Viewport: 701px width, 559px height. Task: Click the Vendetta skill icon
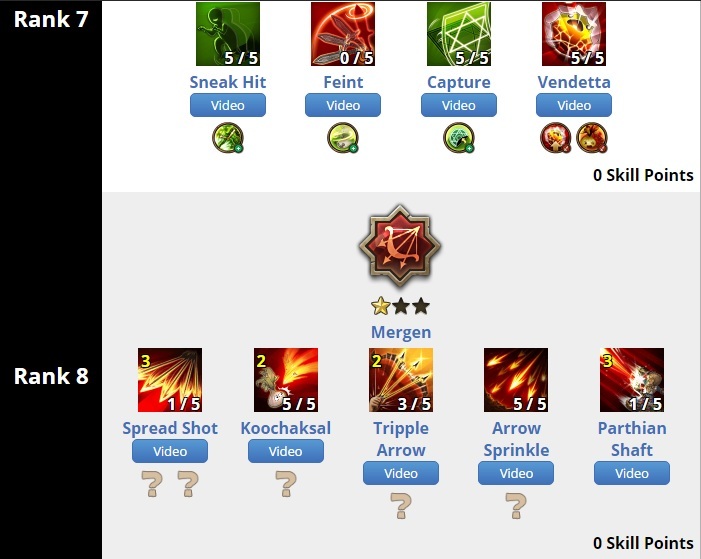click(574, 34)
